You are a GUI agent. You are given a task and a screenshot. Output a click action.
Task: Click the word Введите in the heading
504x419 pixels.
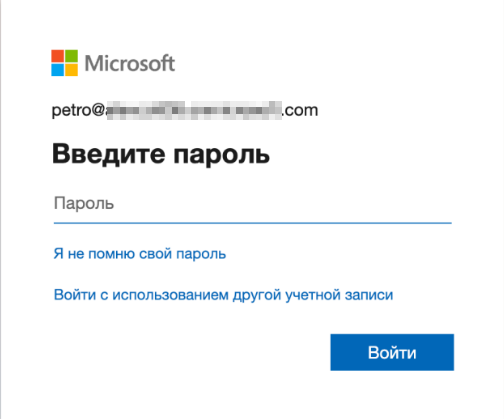(109, 153)
